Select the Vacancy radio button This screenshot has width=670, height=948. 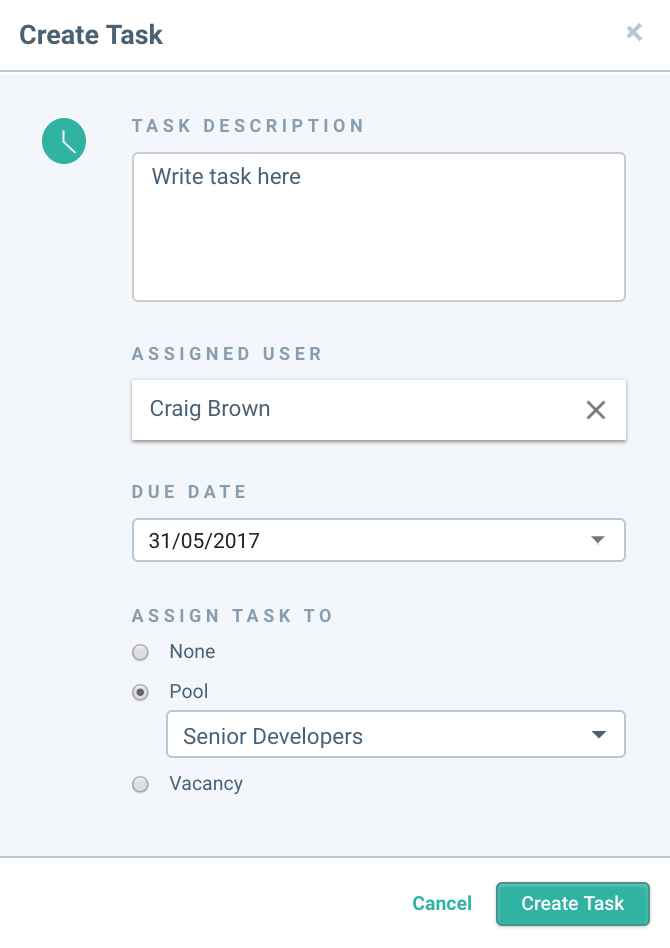[140, 784]
